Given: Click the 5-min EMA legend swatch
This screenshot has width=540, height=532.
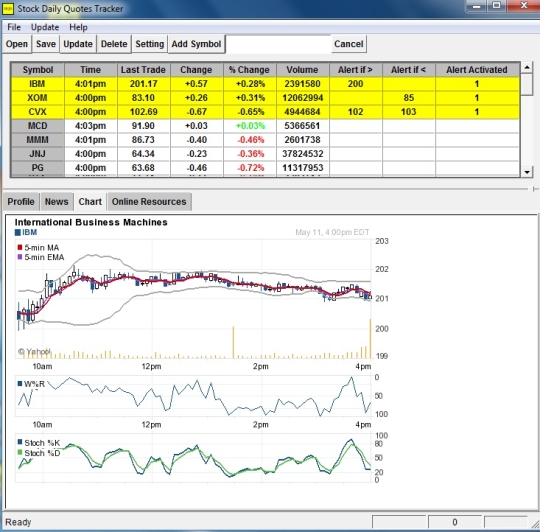Looking at the screenshot, I should [x=20, y=257].
